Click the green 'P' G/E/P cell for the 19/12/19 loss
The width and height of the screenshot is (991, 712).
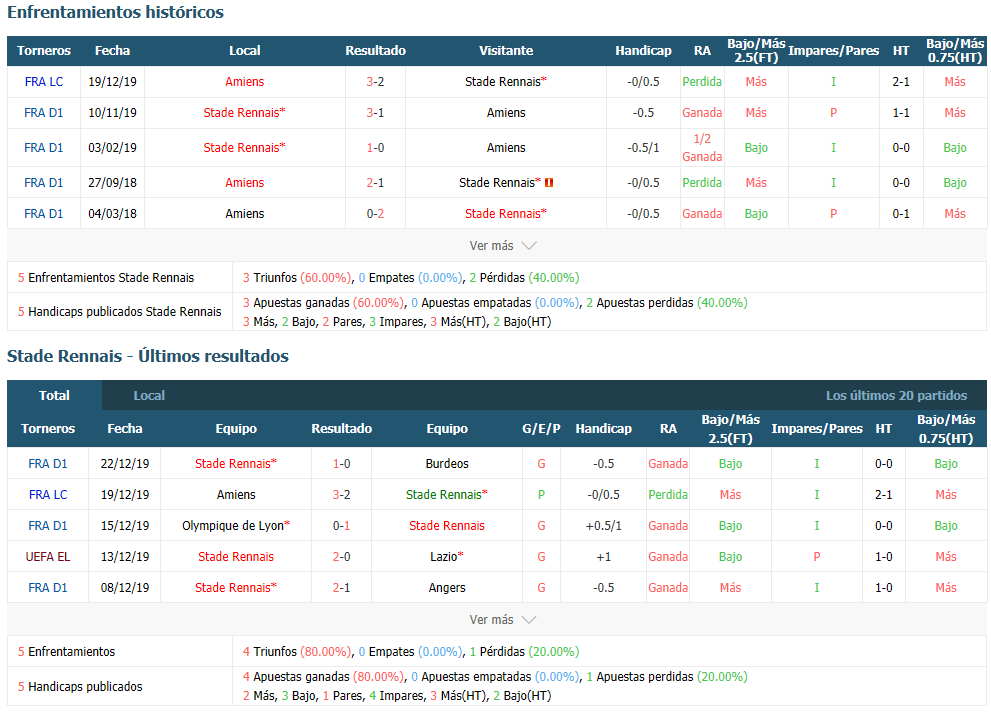541,495
